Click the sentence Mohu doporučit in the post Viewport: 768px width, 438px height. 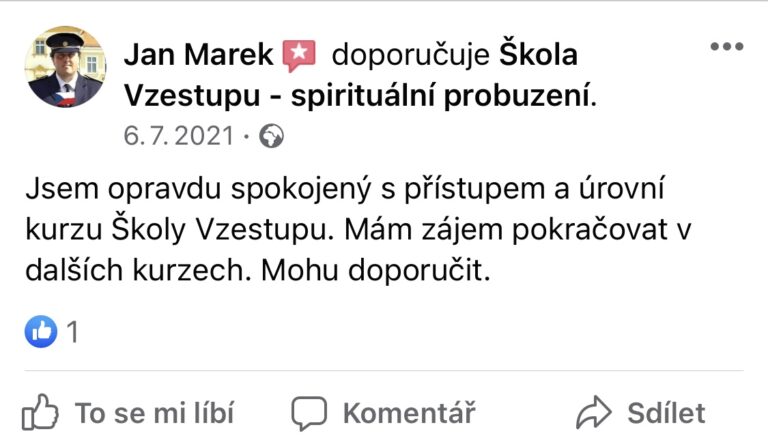point(376,270)
